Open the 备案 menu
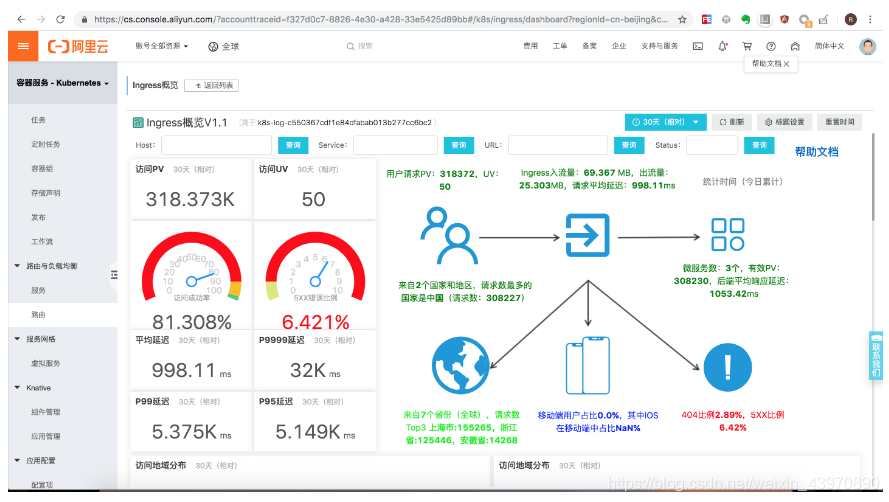889x502 pixels. tap(589, 46)
